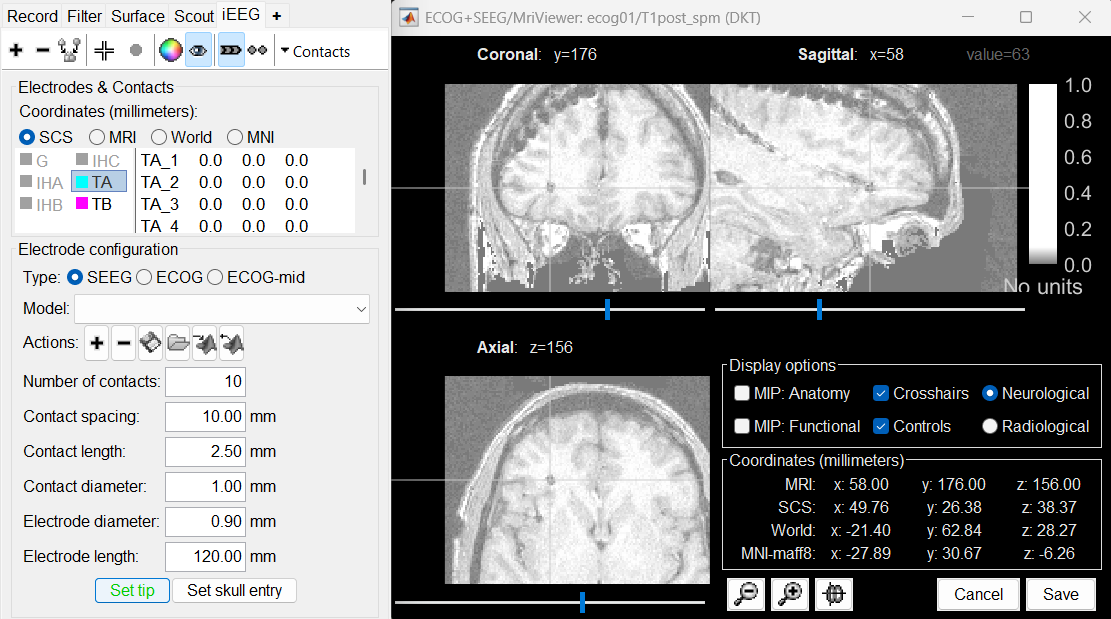Click the crosshair-shaped icon in iEEG toolbar
The image size is (1111, 619).
click(104, 50)
